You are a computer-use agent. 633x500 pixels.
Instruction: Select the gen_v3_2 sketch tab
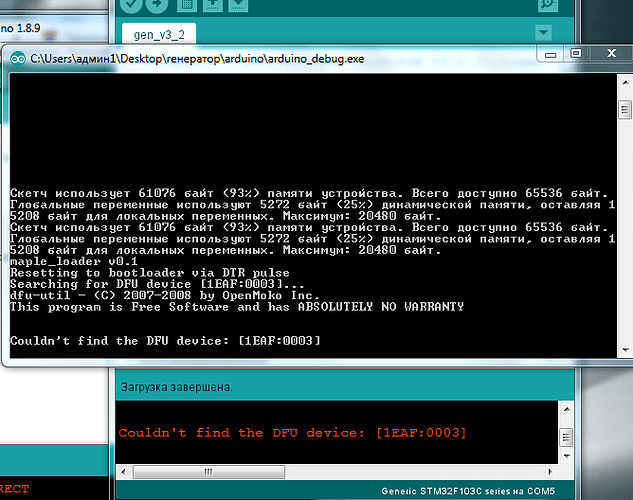pos(159,34)
